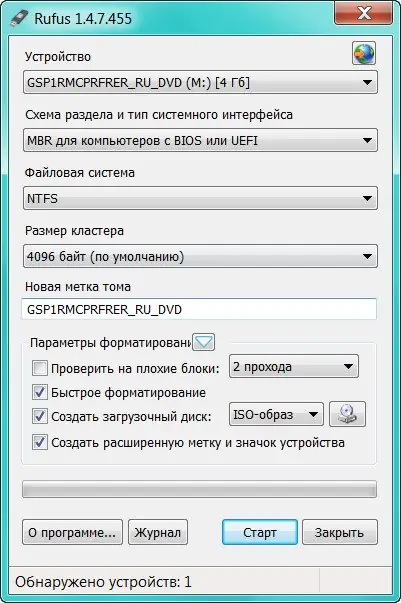Toggle create extended label and icon checkbox
Screen dimensions: 401x603
pyautogui.click(x=40, y=442)
